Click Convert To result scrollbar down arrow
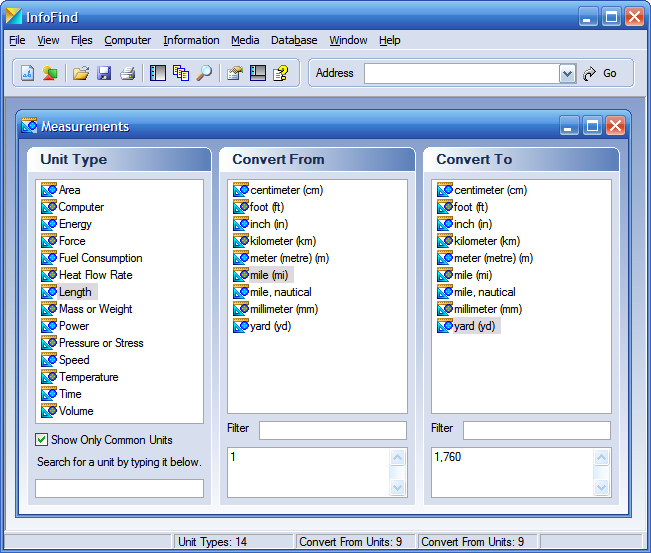Image resolution: width=651 pixels, height=553 pixels. (601, 487)
